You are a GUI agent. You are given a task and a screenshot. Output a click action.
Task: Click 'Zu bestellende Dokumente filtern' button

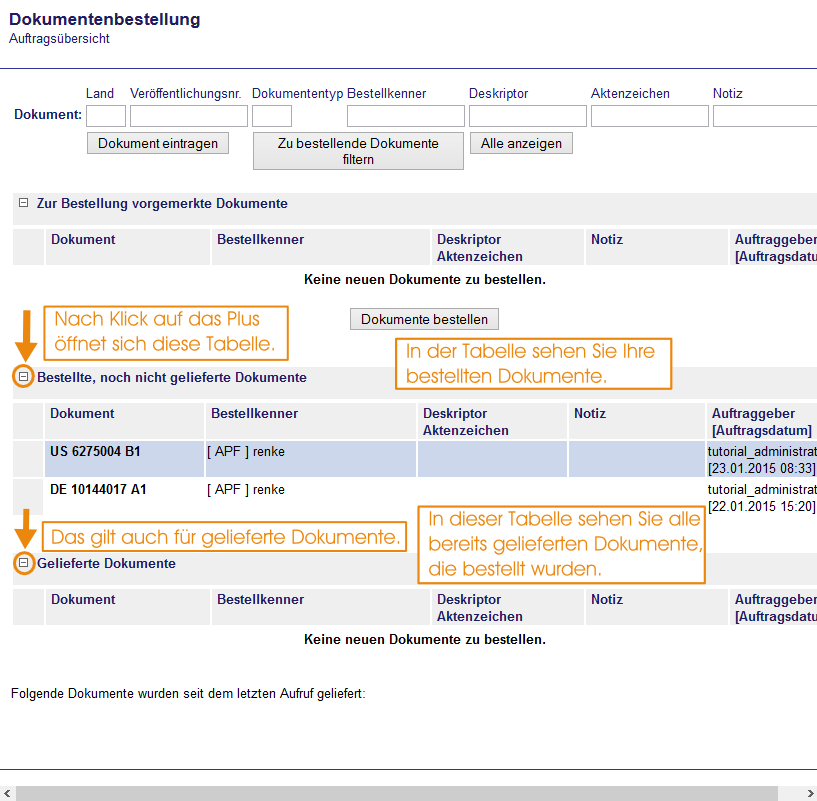[358, 151]
